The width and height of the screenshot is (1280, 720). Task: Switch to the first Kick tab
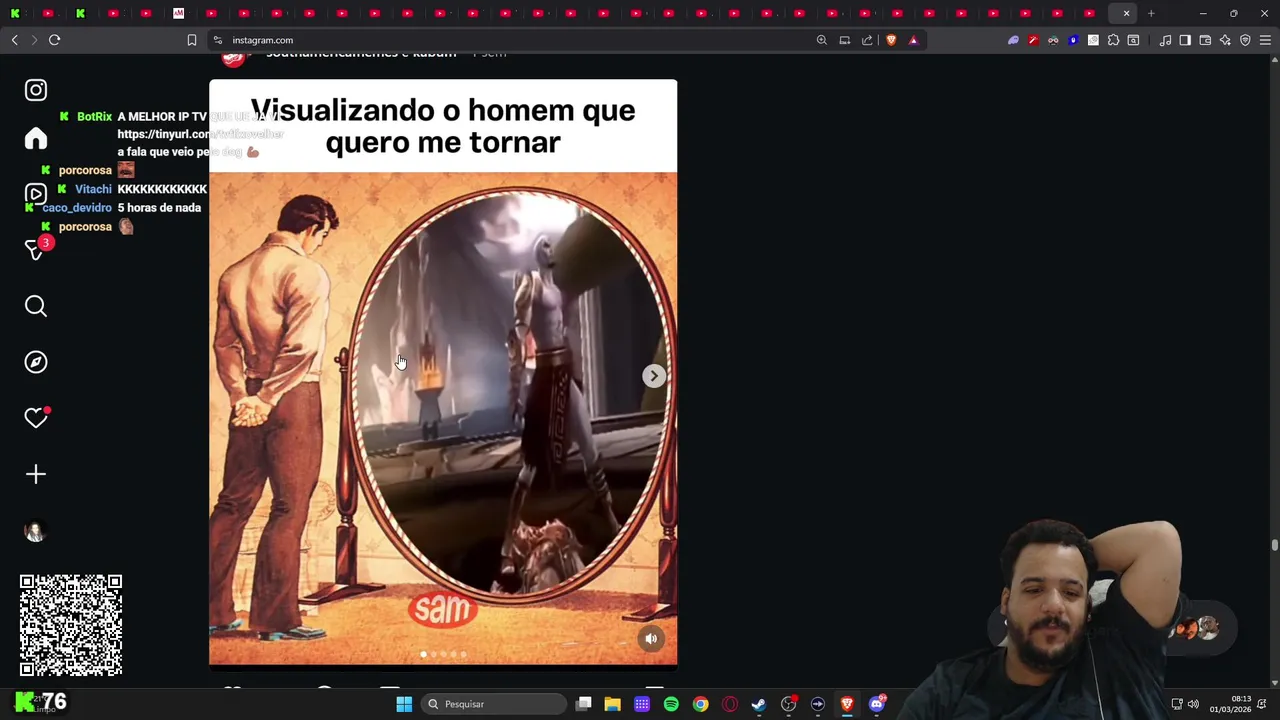pyautogui.click(x=15, y=13)
